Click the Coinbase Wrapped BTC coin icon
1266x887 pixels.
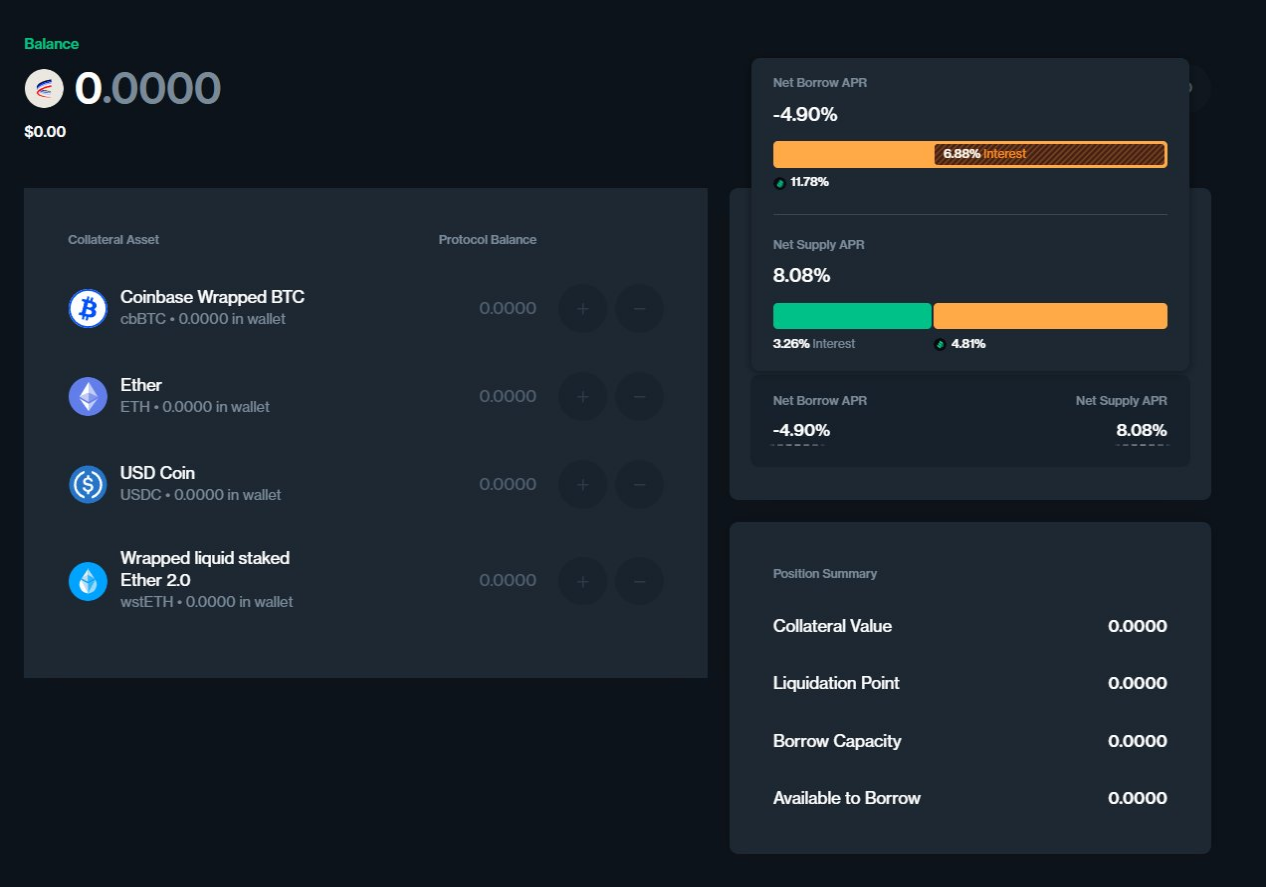tap(88, 308)
